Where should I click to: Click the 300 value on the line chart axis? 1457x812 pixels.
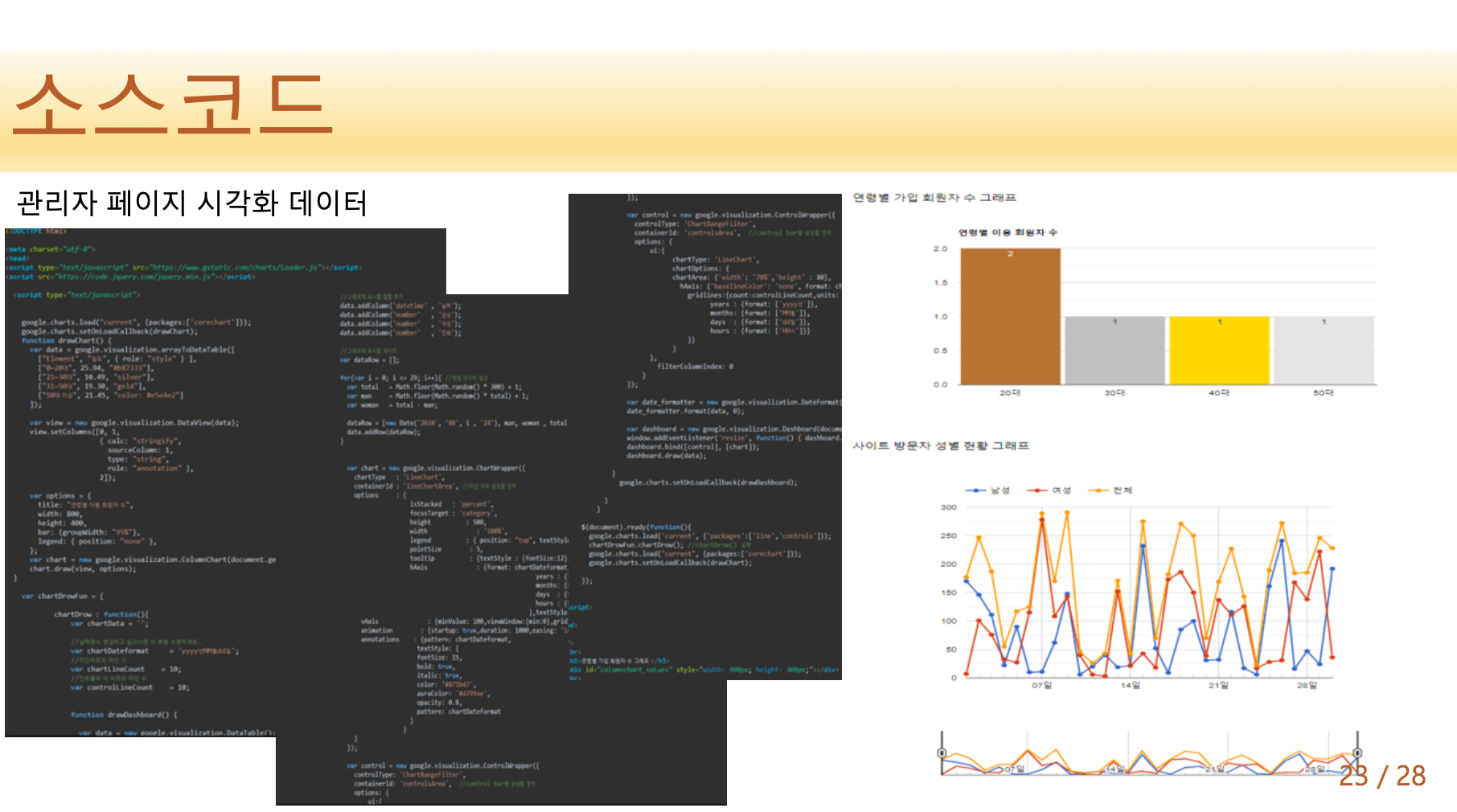949,507
